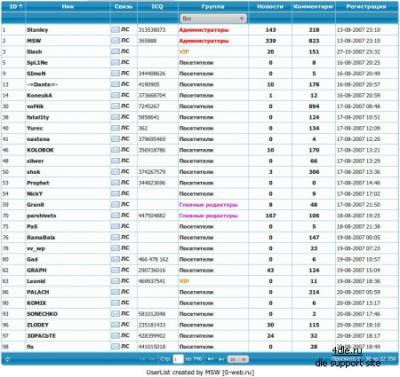Click the VIP group label in Slash row
Image resolution: width=400 pixels, height=377 pixels.
[x=184, y=52]
